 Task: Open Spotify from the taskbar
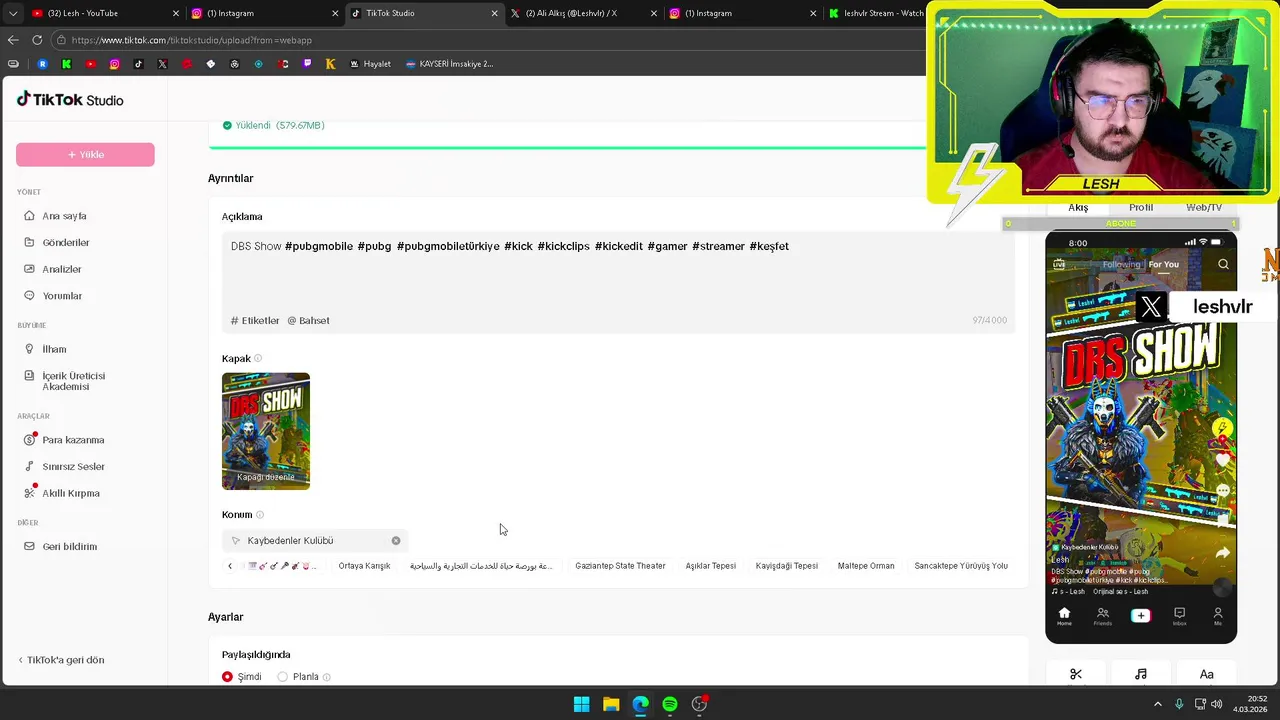pyautogui.click(x=670, y=704)
